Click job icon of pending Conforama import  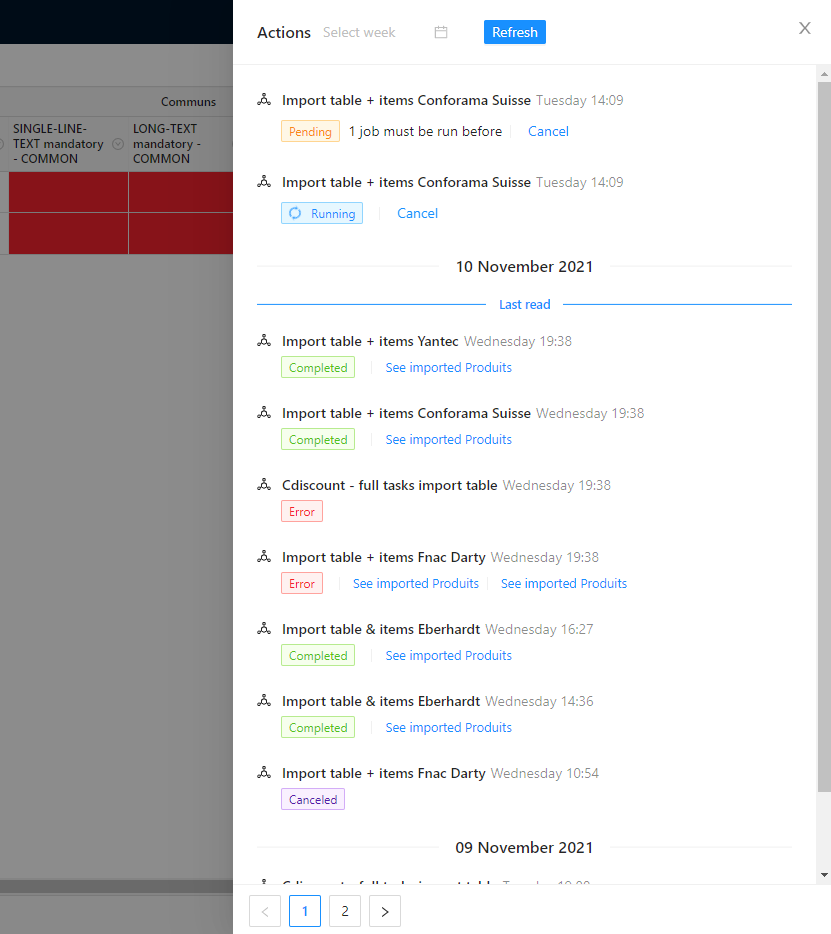[264, 100]
